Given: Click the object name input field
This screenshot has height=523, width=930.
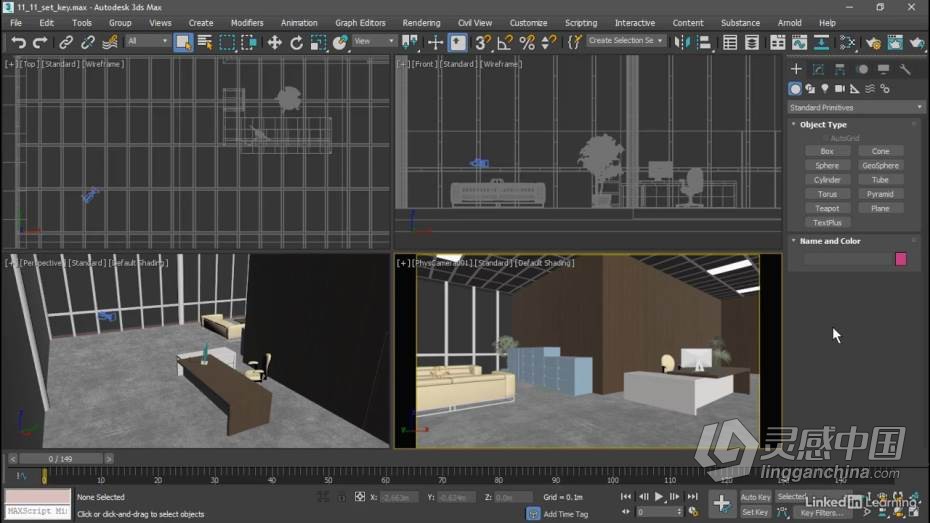Looking at the screenshot, I should tap(846, 259).
